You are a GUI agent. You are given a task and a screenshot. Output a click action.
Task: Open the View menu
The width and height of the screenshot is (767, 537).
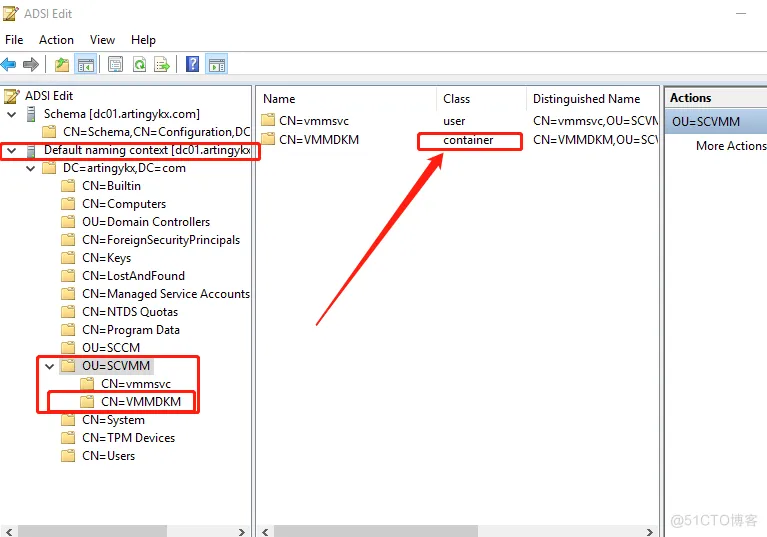pyautogui.click(x=102, y=40)
